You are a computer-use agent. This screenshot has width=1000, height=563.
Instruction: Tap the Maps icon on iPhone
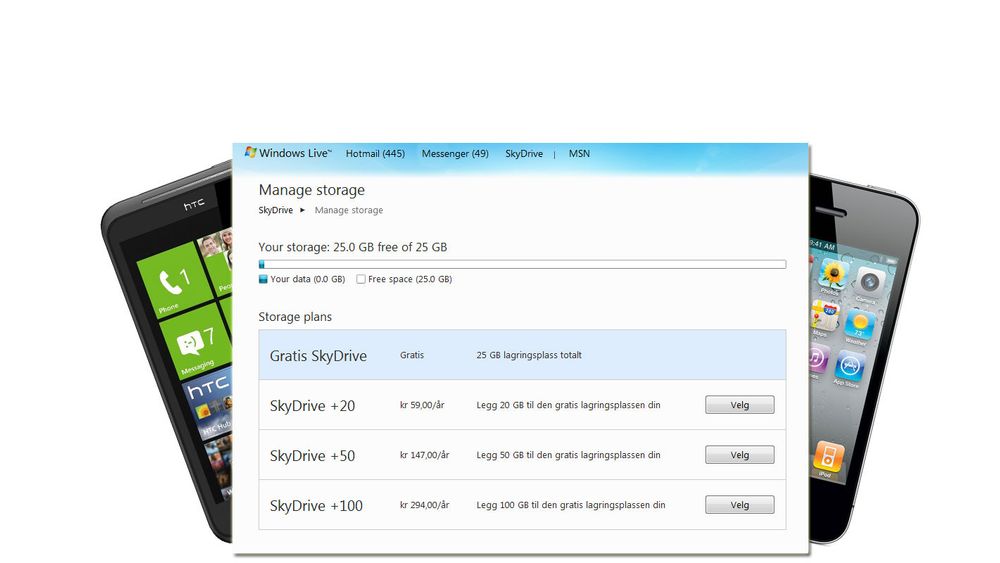825,315
